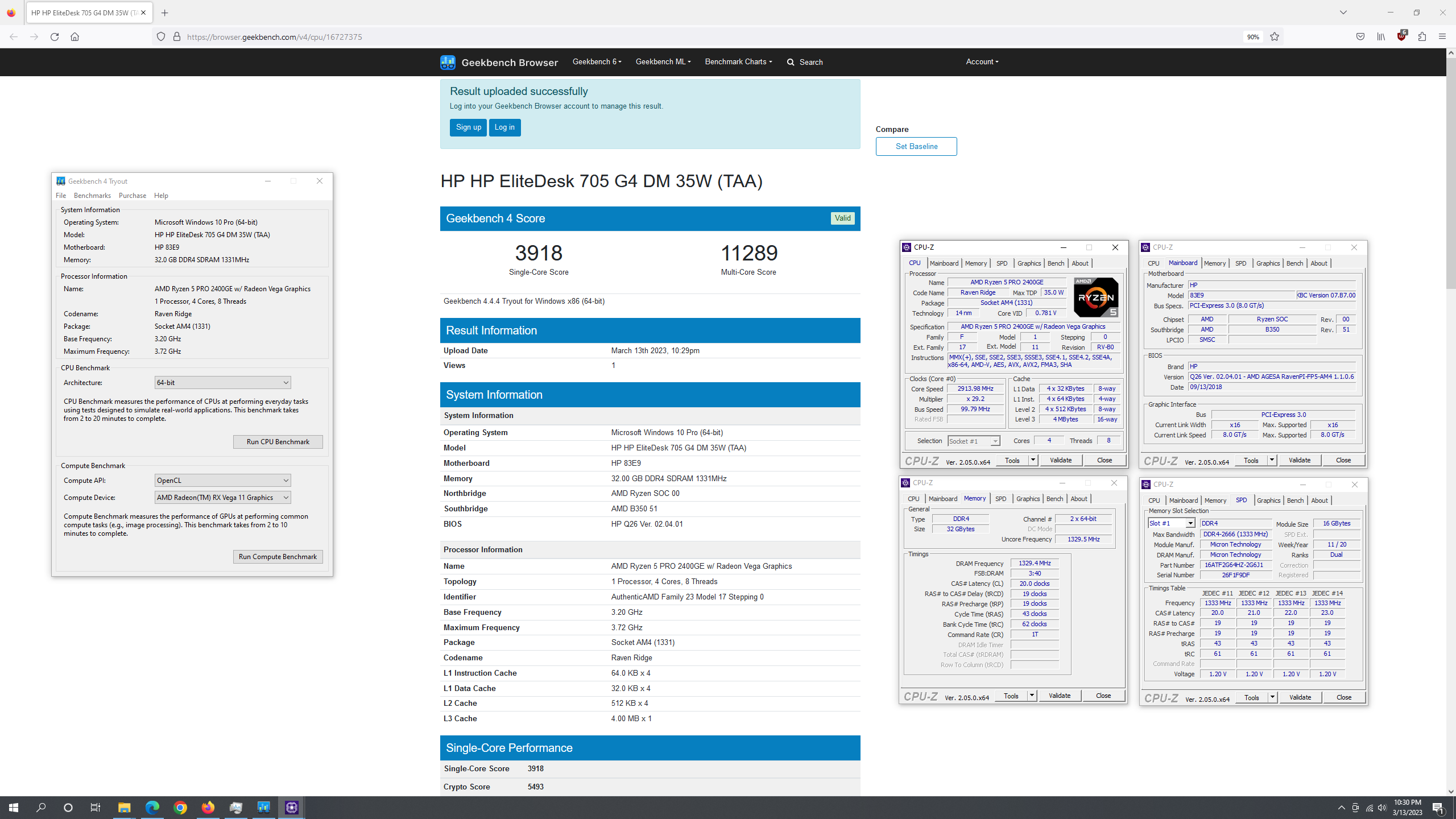Screen dimensions: 1456x819
Task: Click the site security shield icon
Action: pos(161,37)
